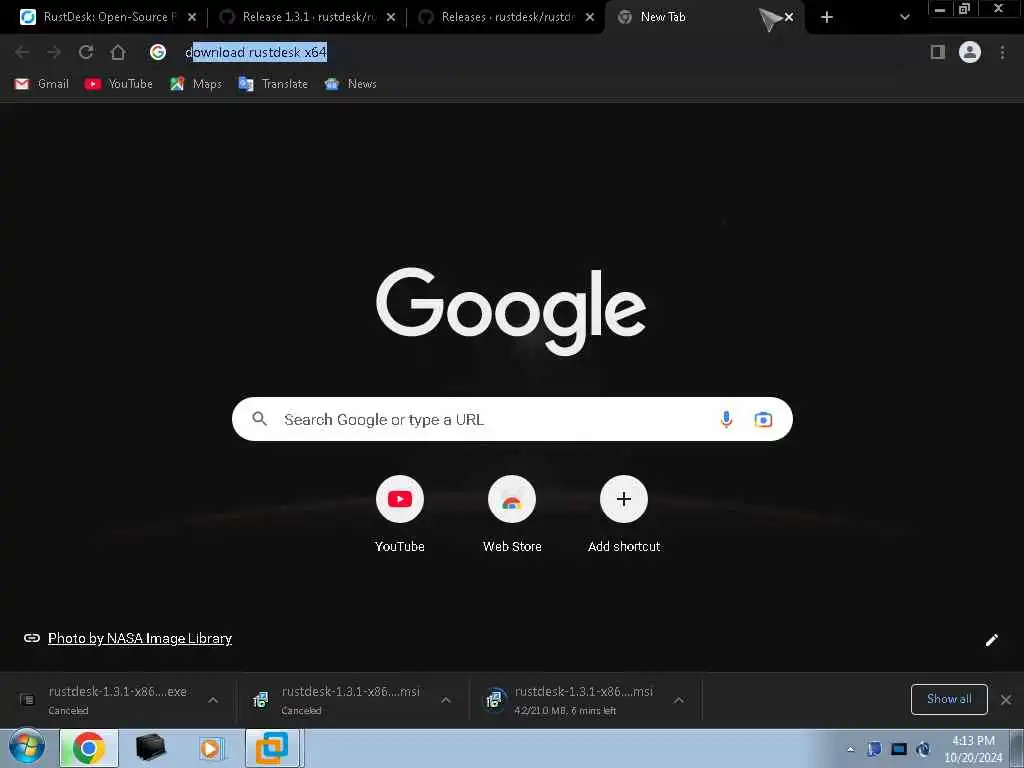
Task: Search by image with camera icon
Action: click(x=763, y=419)
